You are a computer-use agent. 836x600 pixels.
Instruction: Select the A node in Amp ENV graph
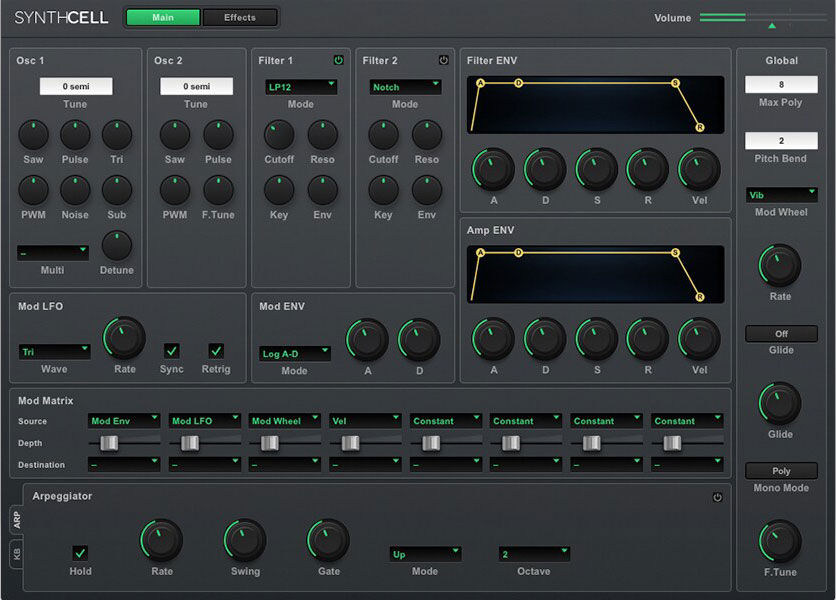[x=480, y=252]
